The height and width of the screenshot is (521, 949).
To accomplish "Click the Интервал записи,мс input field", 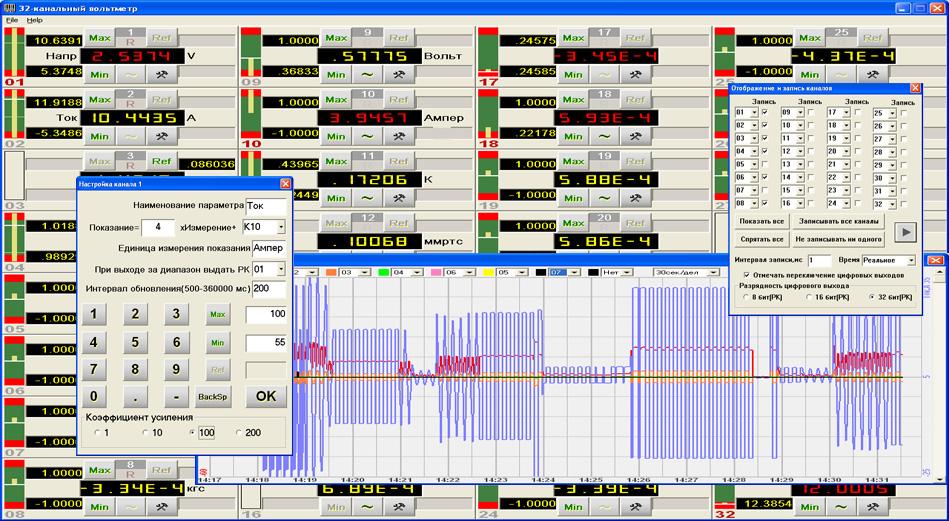I will 819,260.
